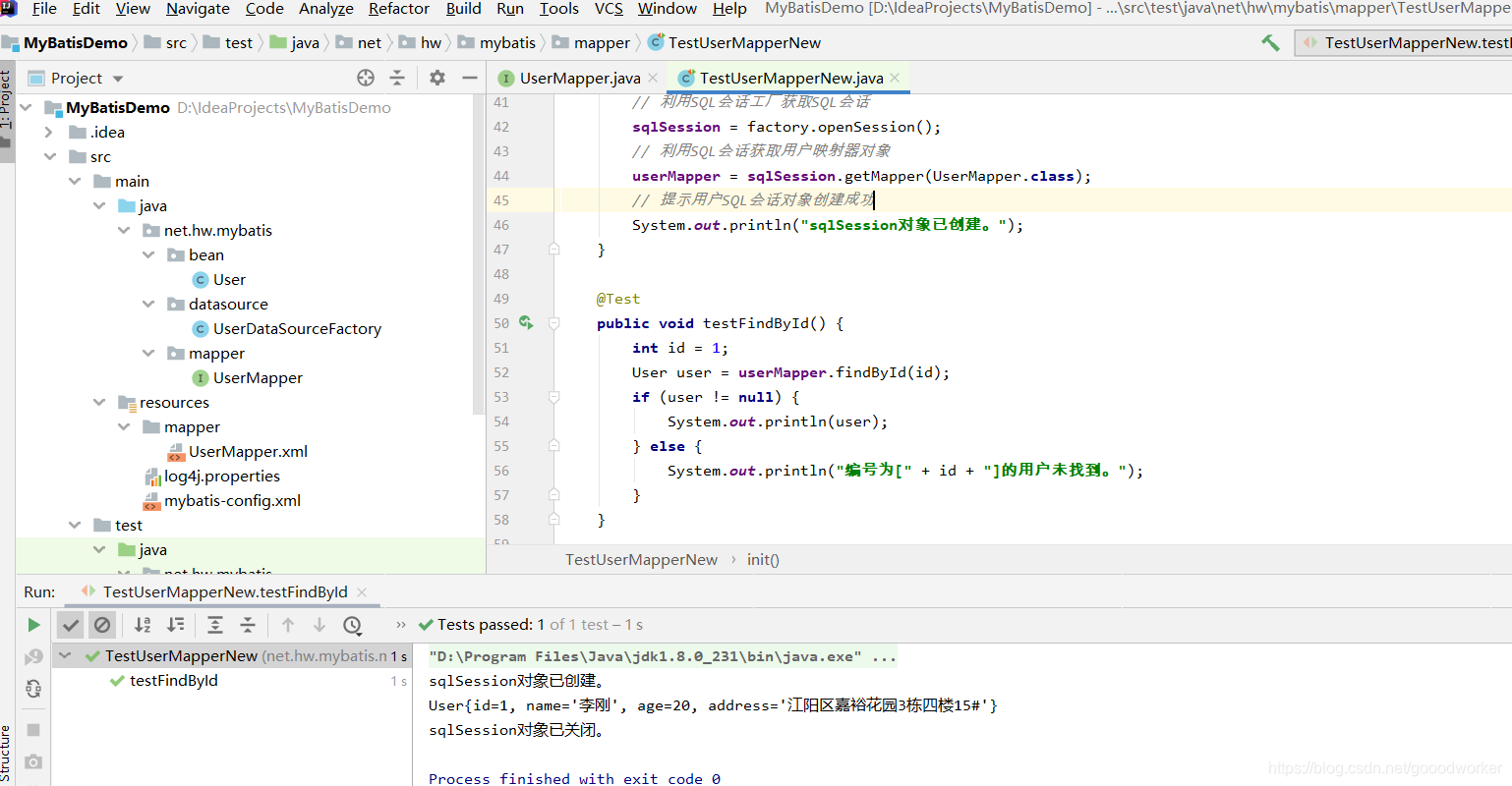1512x786 pixels.
Task: Collapse the resources folder
Action: click(99, 402)
